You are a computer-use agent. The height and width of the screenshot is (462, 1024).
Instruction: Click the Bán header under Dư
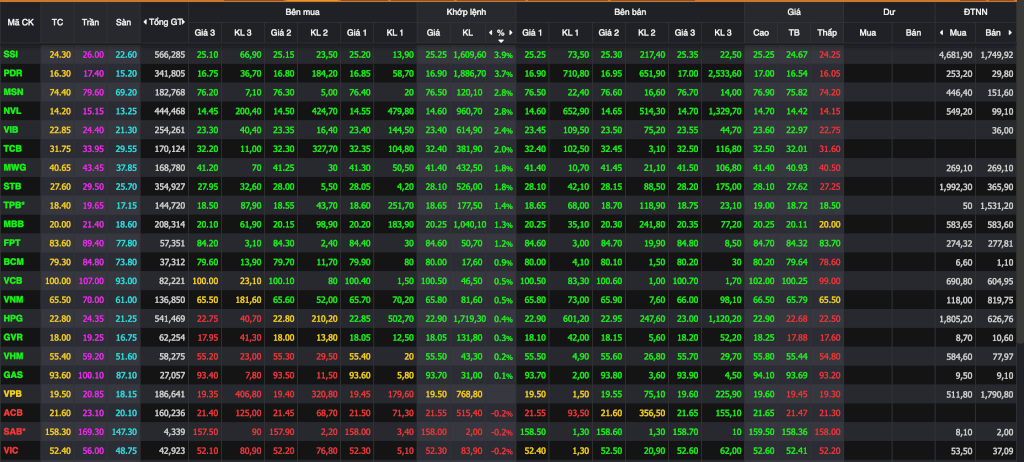pos(913,32)
